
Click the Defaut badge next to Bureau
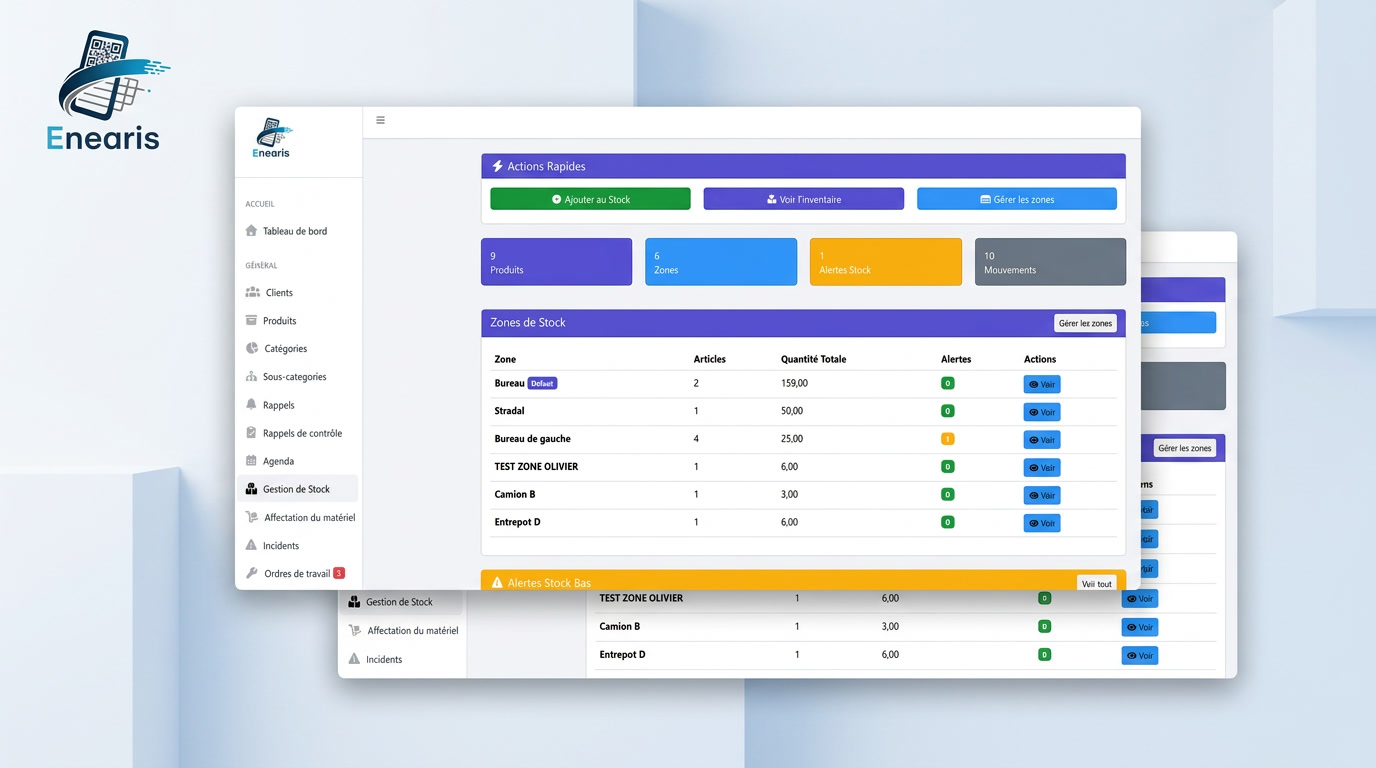[x=542, y=383]
